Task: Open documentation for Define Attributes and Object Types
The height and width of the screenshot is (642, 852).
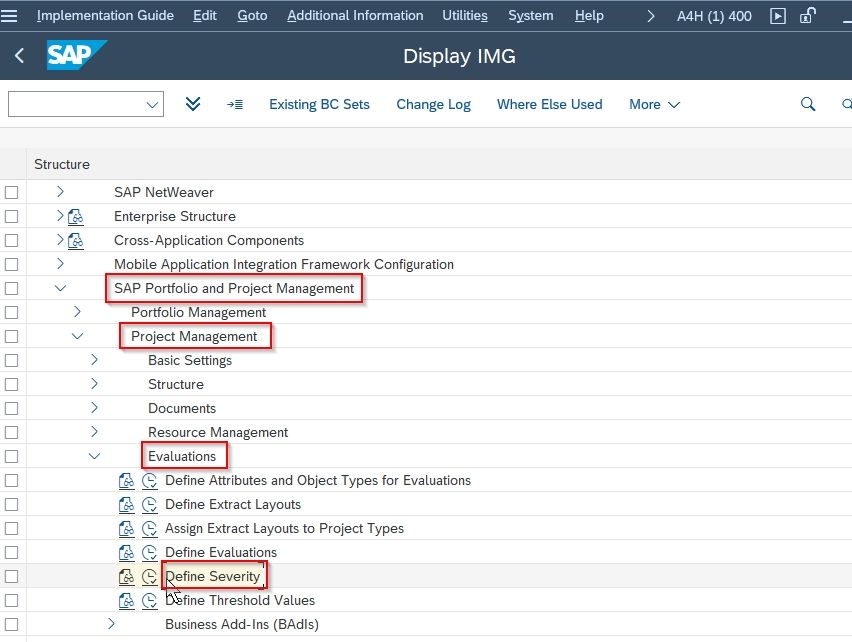Action: (126, 481)
